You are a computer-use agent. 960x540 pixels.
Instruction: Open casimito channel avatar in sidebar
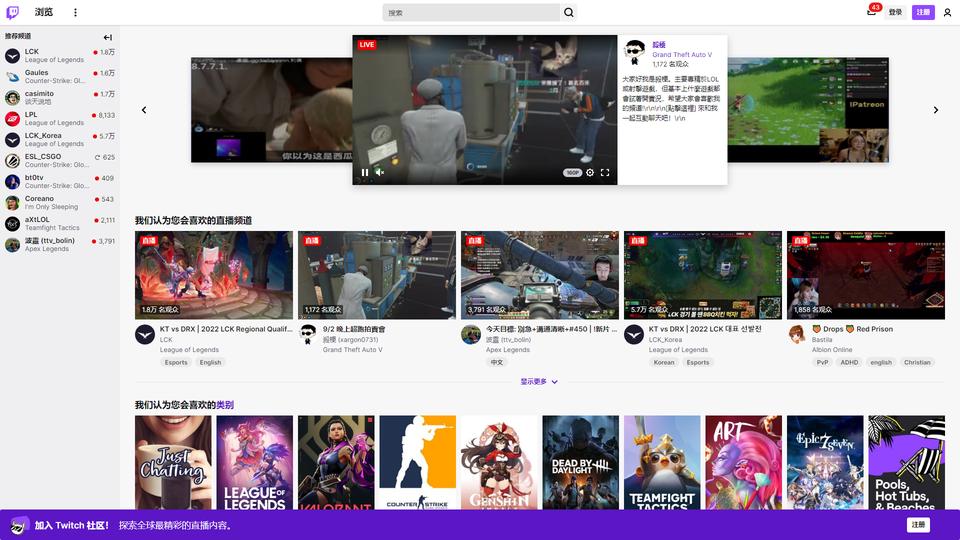tap(12, 98)
